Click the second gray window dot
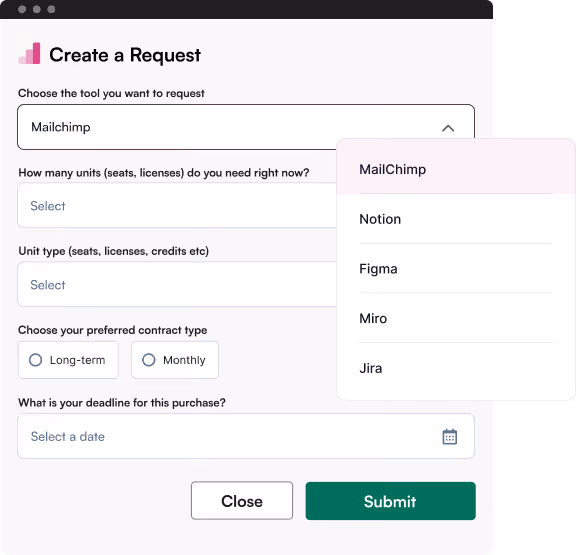The image size is (576, 555). (37, 9)
